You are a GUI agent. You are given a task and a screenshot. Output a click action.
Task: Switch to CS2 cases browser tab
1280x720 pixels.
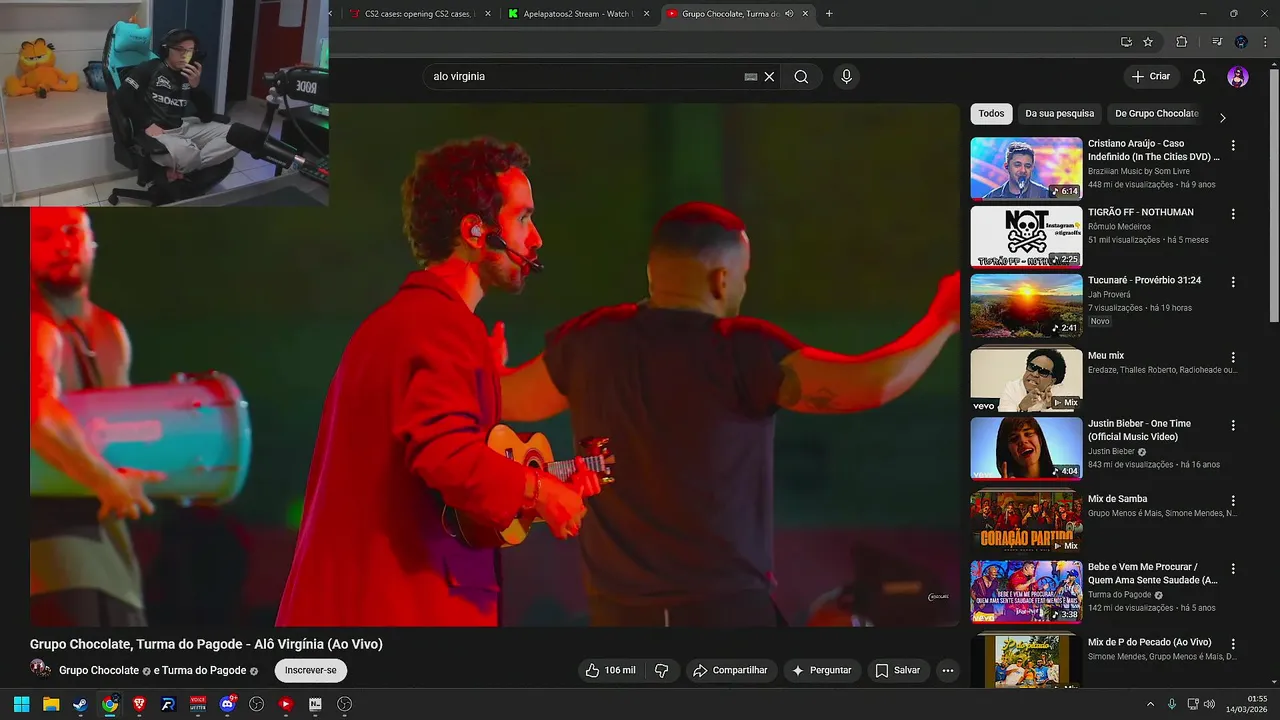coord(420,14)
